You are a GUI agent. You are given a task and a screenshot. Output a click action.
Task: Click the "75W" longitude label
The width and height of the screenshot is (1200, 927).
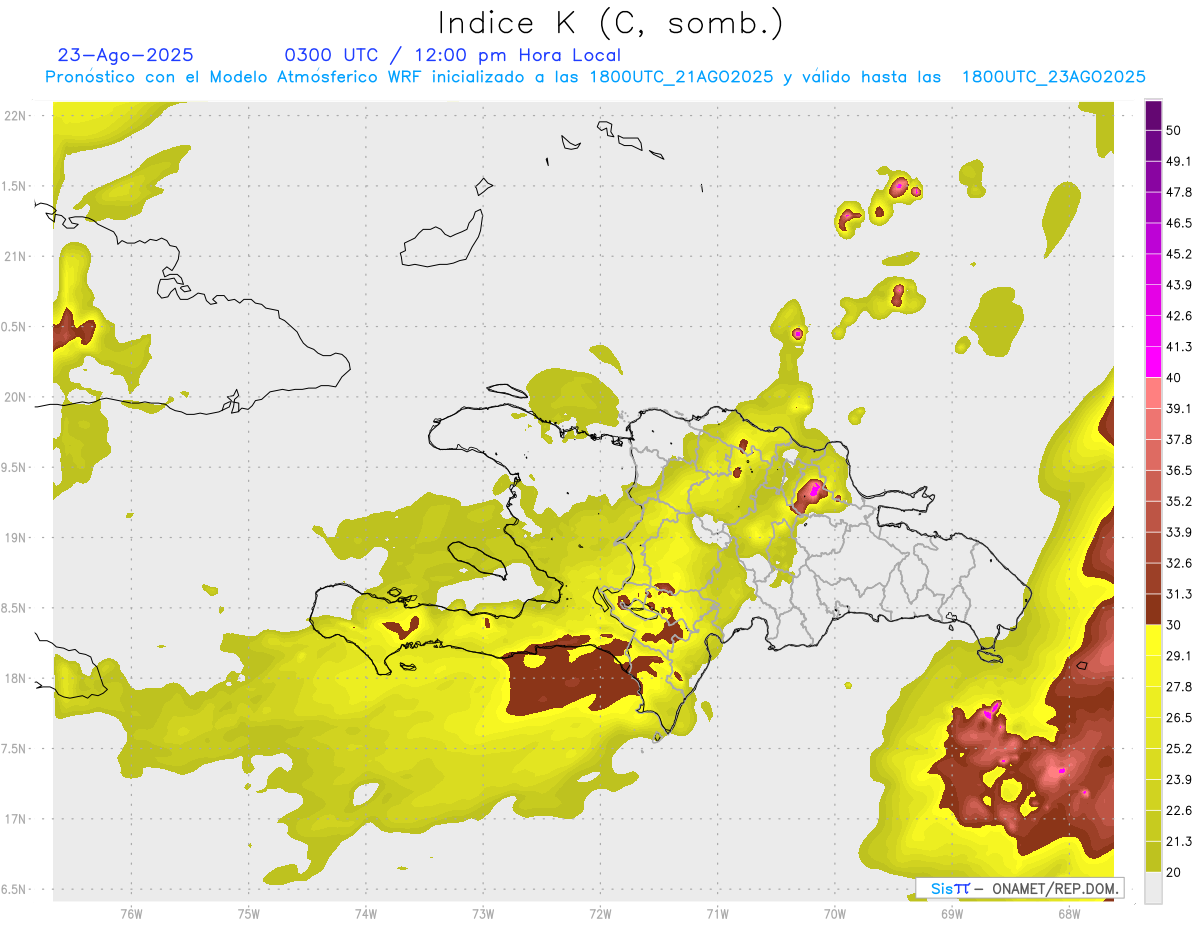[x=249, y=914]
